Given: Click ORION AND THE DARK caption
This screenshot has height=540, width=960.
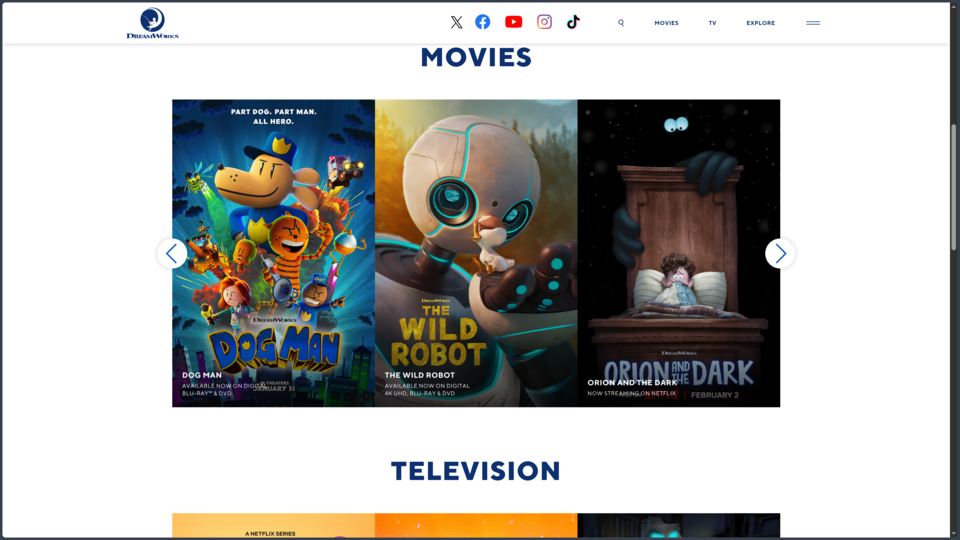Looking at the screenshot, I should (632, 383).
